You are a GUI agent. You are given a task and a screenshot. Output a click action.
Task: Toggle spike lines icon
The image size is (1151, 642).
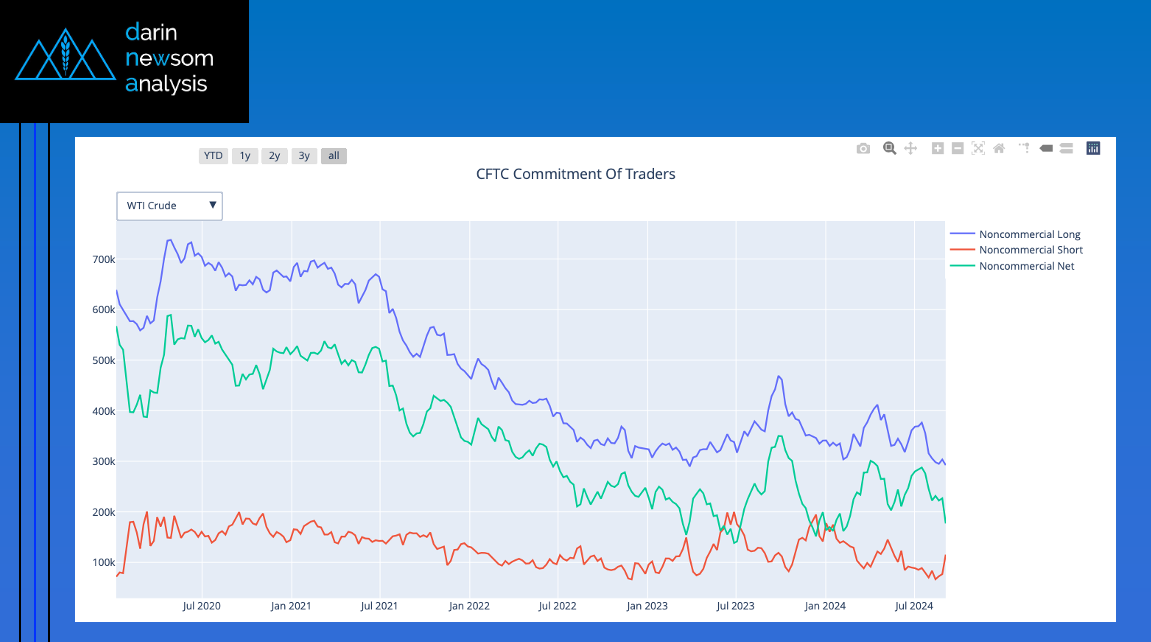(x=1025, y=148)
